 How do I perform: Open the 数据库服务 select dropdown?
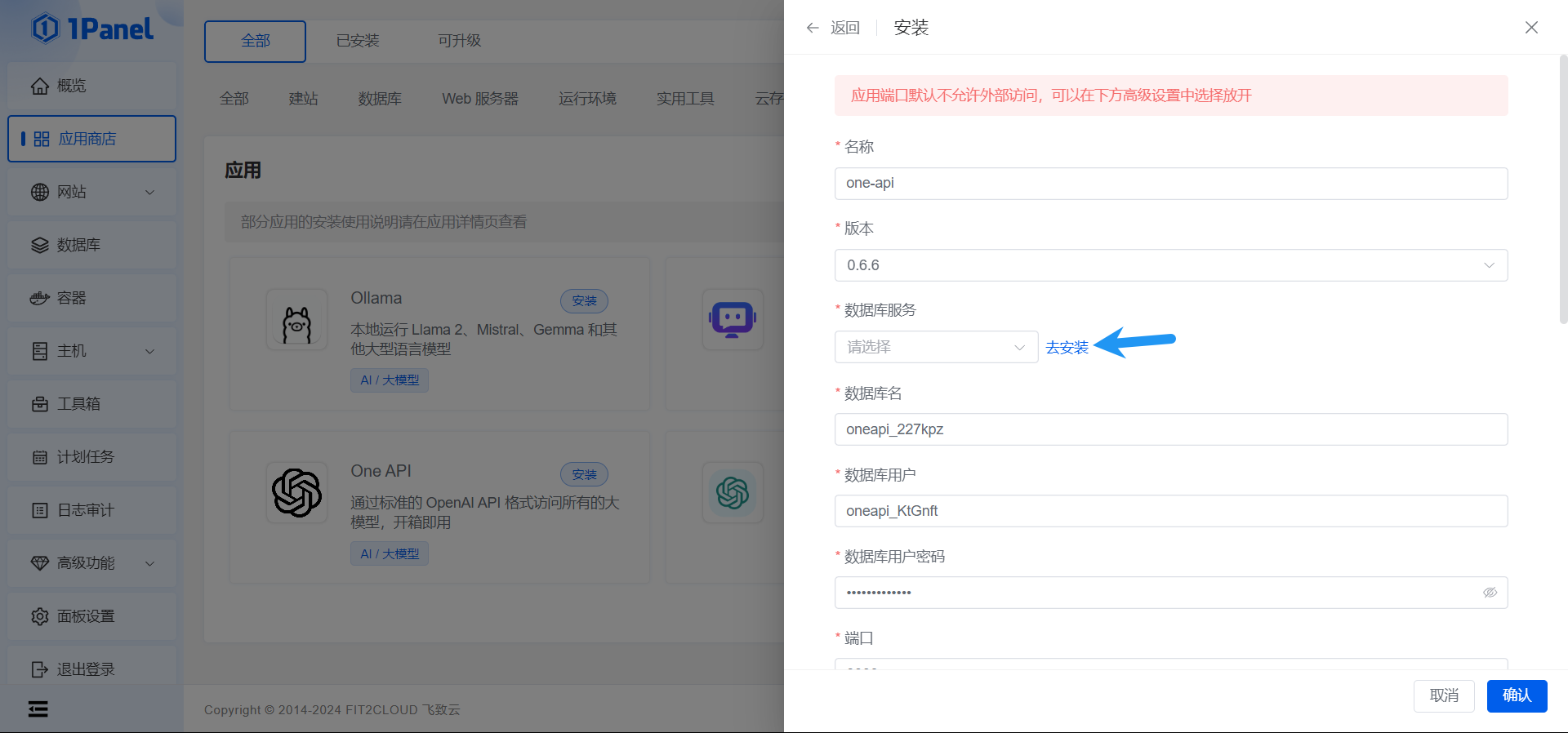tap(936, 347)
